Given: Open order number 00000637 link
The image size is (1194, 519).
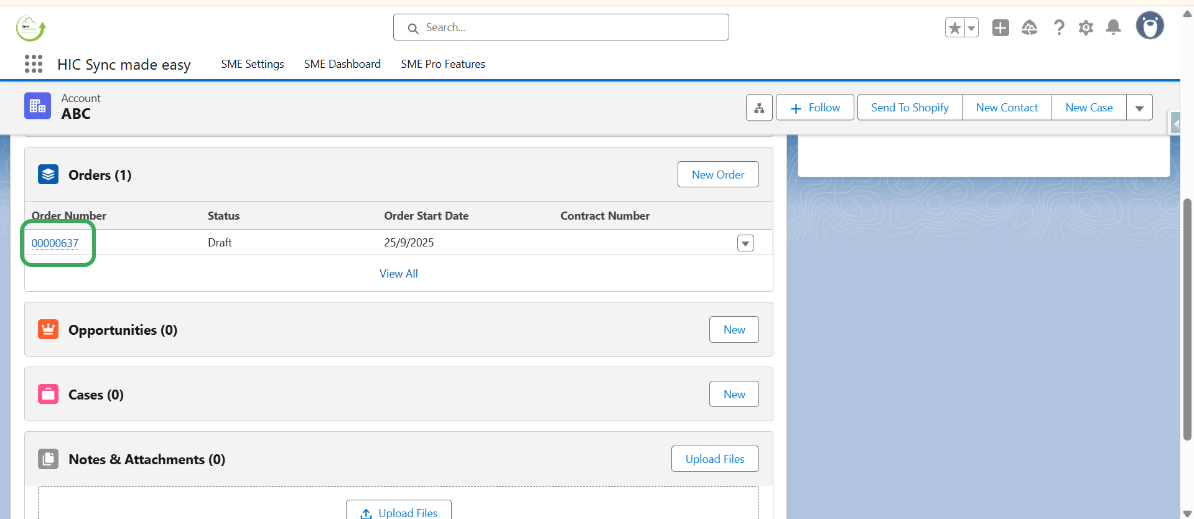Looking at the screenshot, I should coord(55,243).
